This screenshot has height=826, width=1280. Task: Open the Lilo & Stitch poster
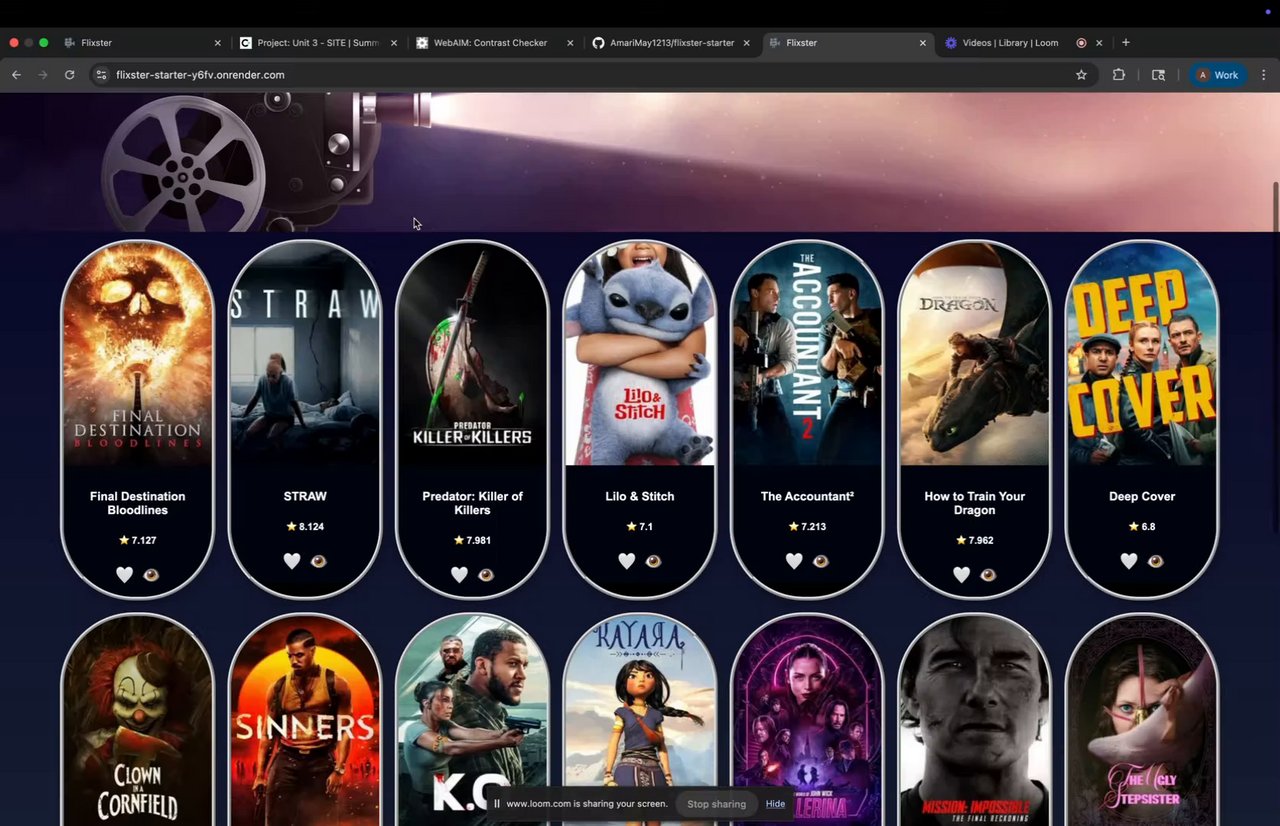[x=640, y=354]
